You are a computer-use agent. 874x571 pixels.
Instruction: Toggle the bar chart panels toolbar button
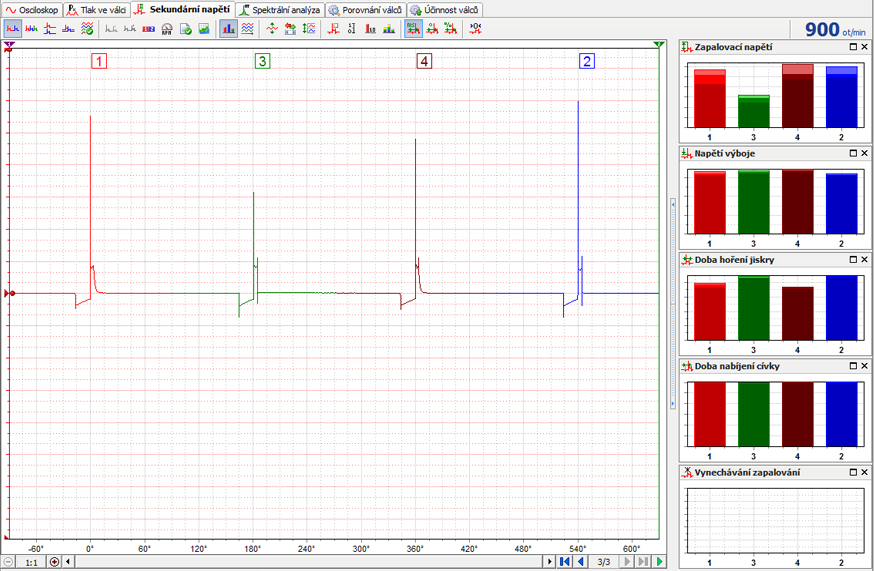(229, 29)
